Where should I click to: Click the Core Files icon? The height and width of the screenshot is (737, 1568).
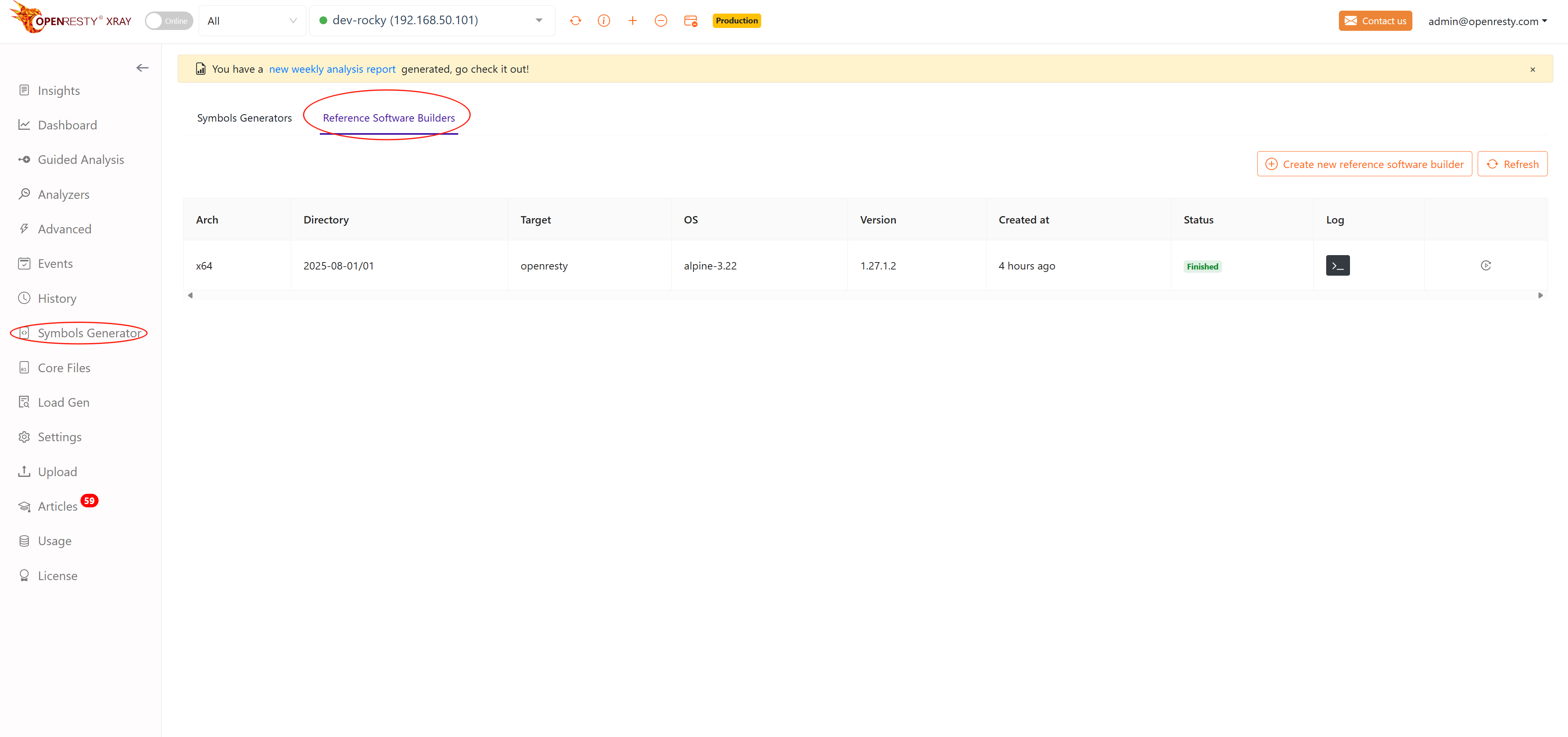(24, 367)
